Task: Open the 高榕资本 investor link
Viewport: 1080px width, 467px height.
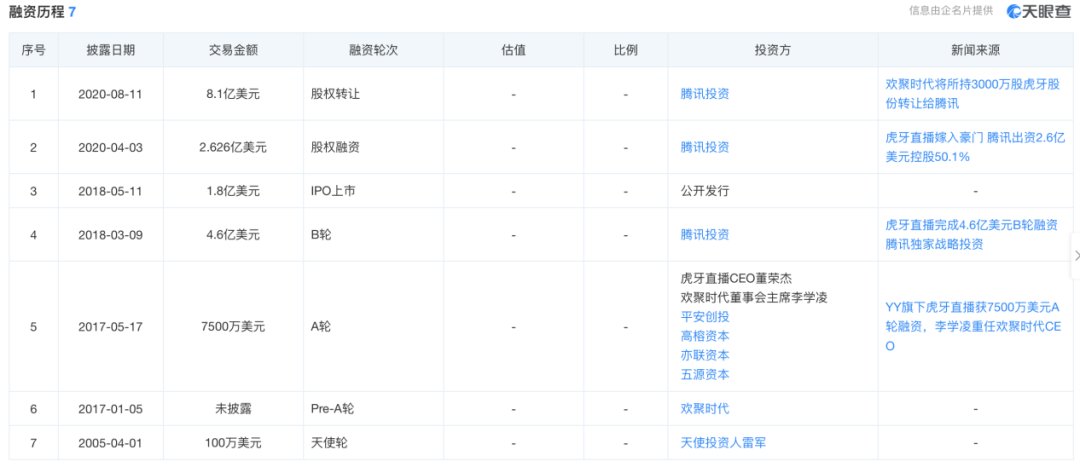Action: tap(705, 336)
